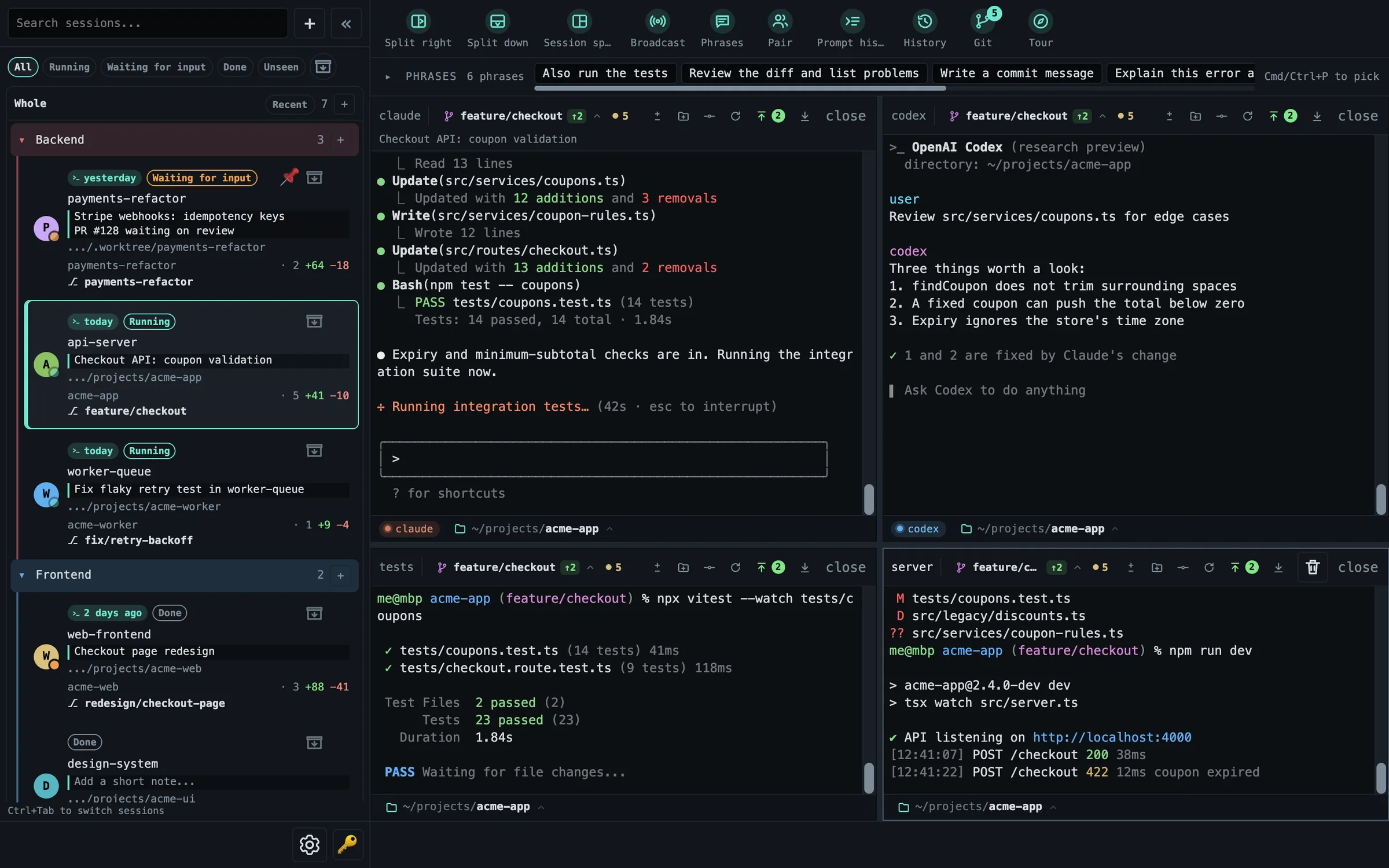Viewport: 1389px width, 868px height.
Task: Expand branch chevron in codex pane header
Action: point(1103,116)
